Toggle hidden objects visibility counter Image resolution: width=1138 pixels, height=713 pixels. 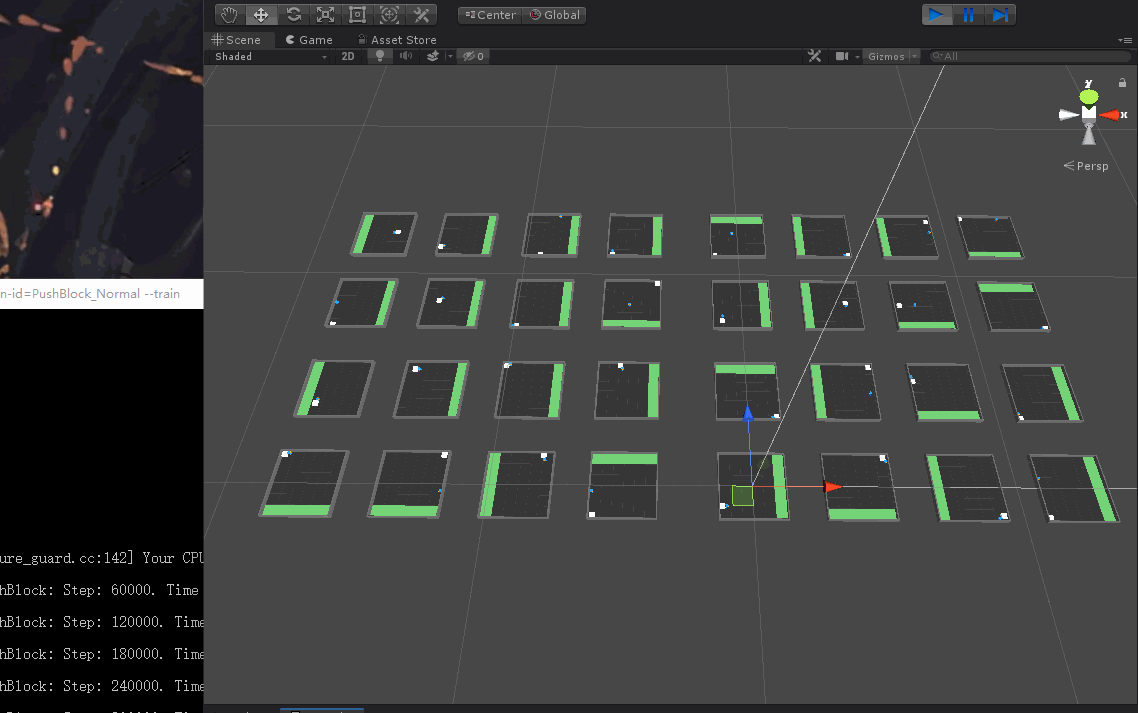[473, 57]
